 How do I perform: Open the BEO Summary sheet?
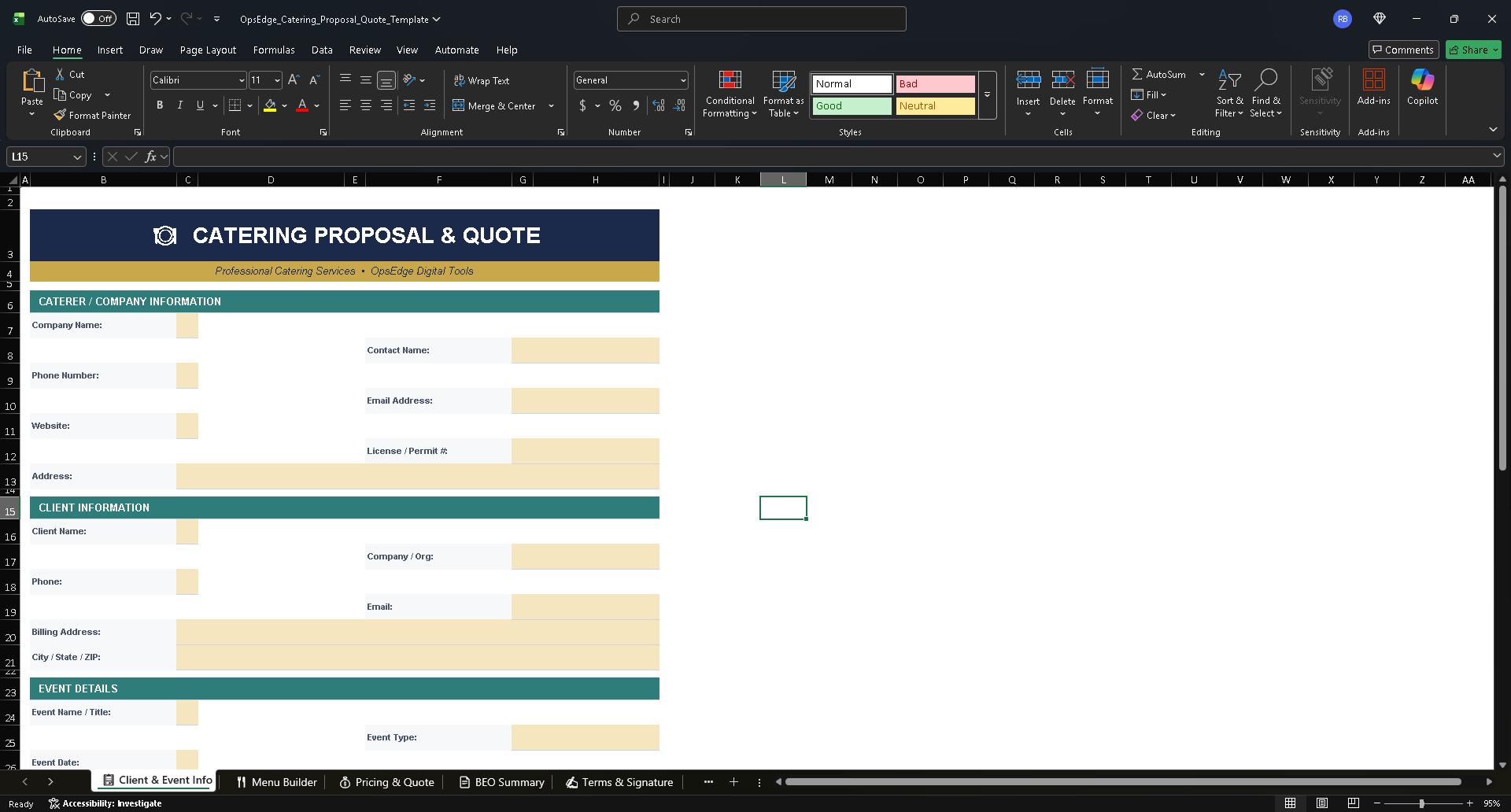point(502,782)
